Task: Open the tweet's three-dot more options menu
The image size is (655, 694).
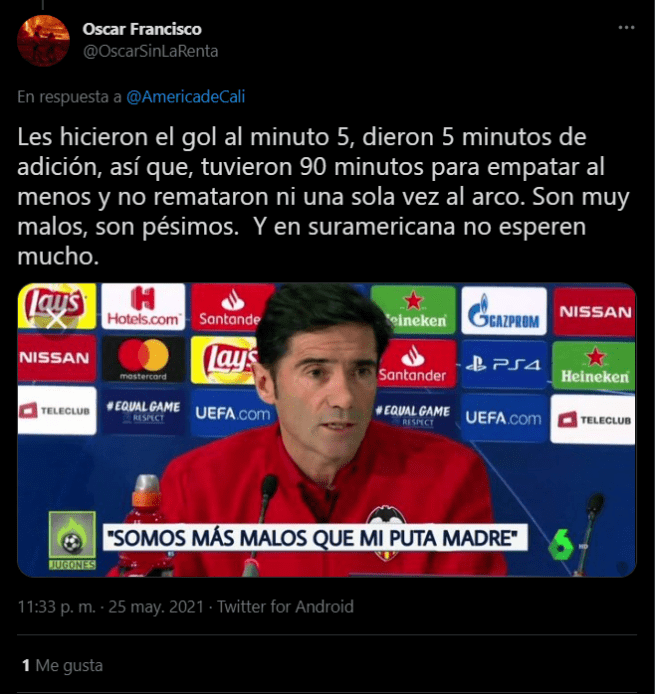Action: click(626, 27)
